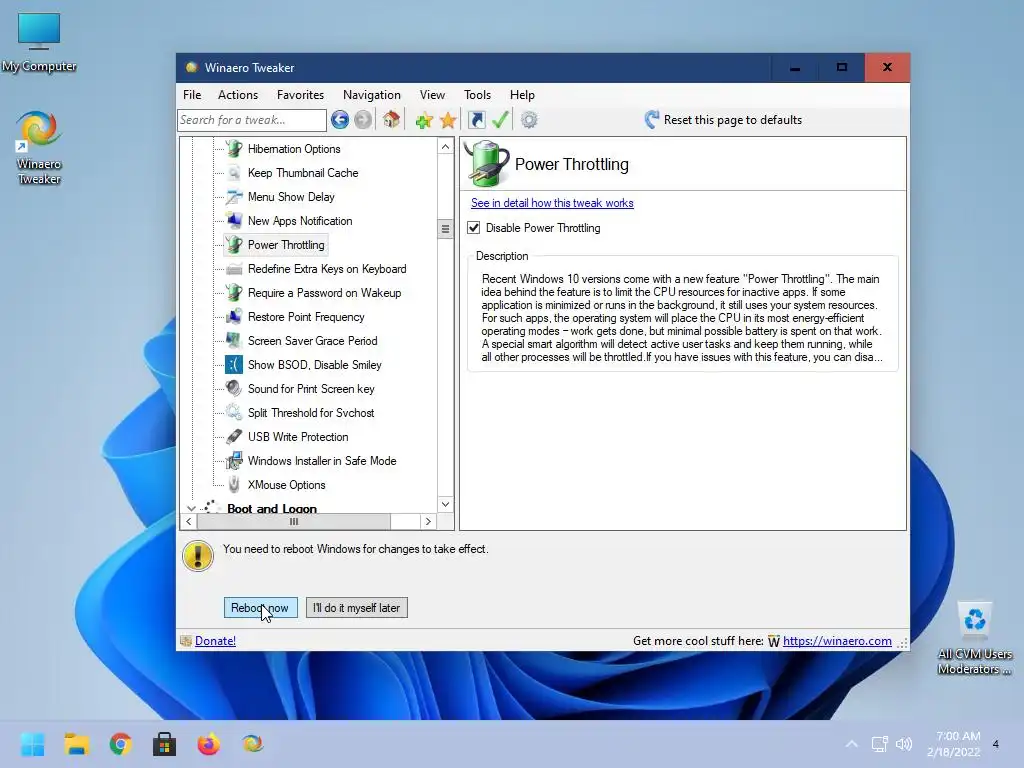Click the Forward navigation arrow in toolbar

coord(363,120)
